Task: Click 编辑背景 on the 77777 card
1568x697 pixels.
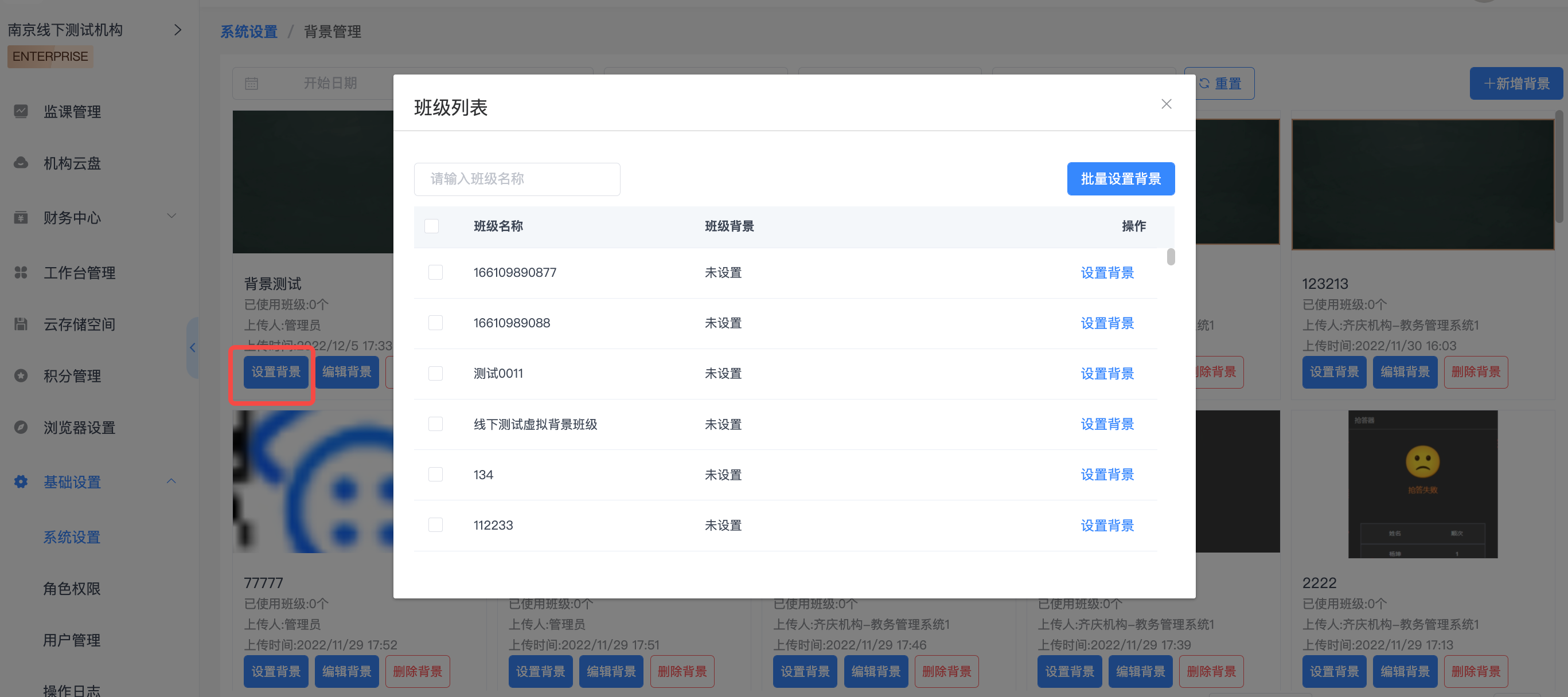Action: 346,671
